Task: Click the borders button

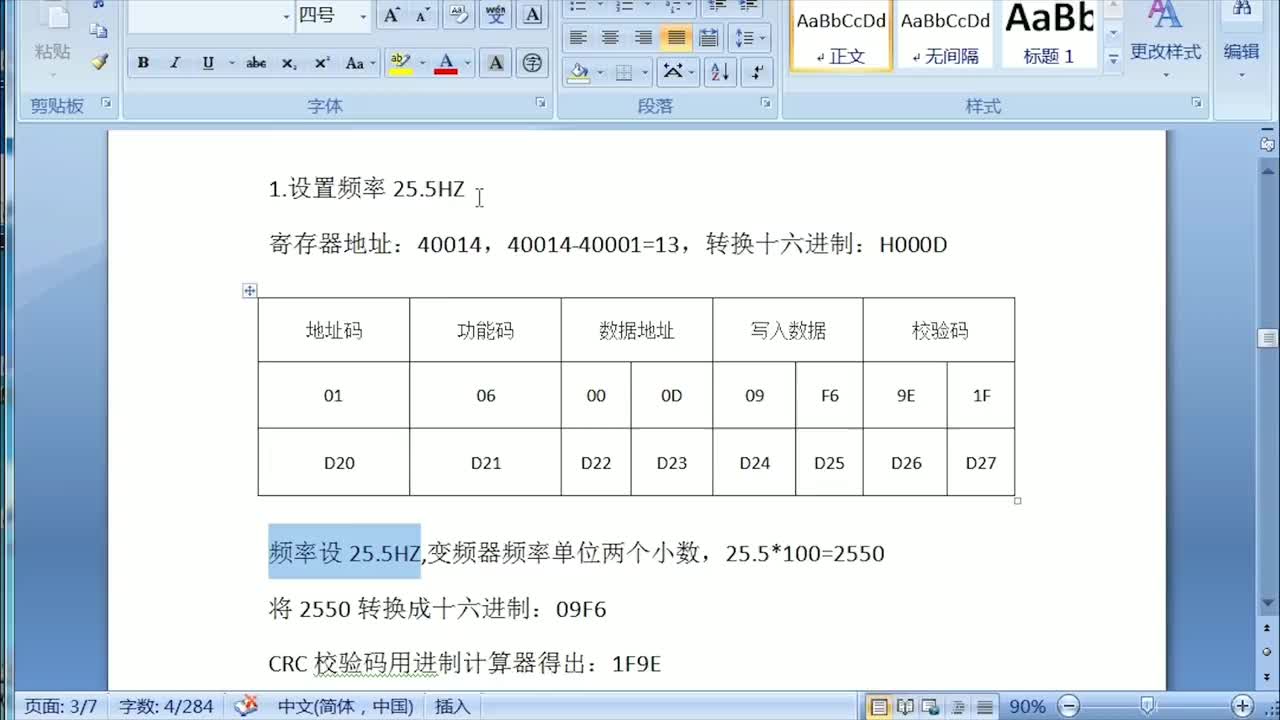Action: coord(623,72)
